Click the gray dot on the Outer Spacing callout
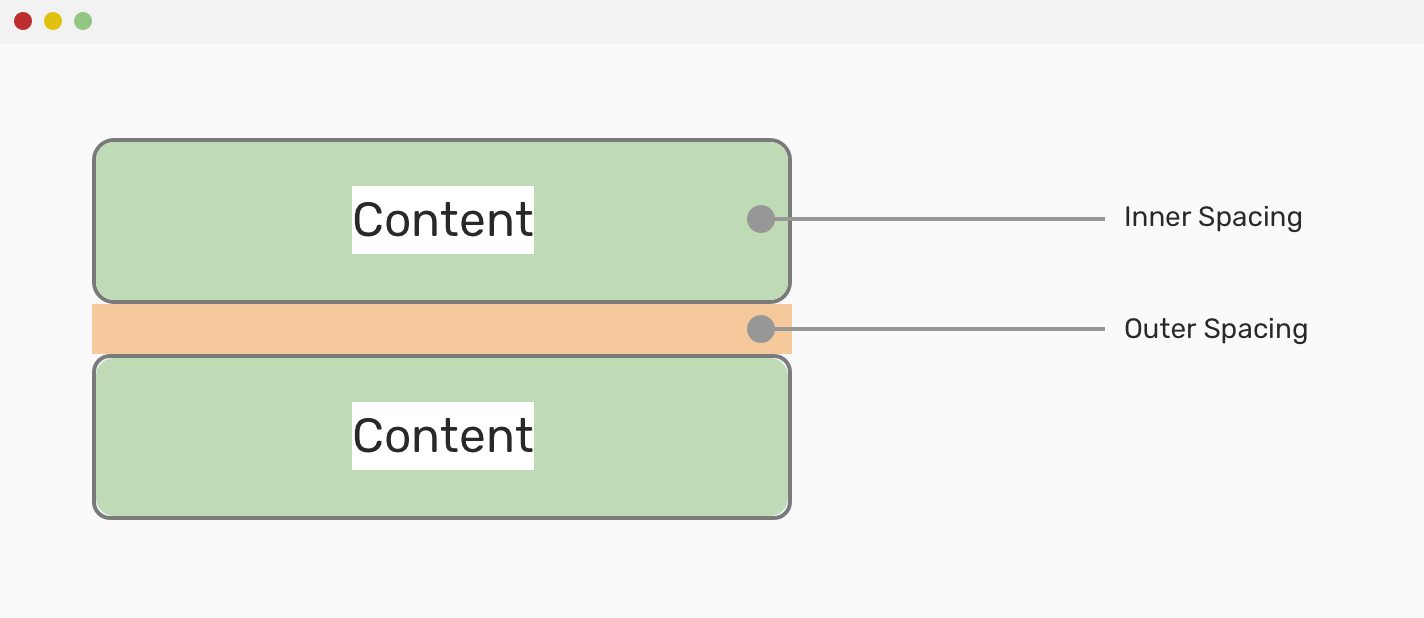The height and width of the screenshot is (618, 1424). click(x=761, y=329)
